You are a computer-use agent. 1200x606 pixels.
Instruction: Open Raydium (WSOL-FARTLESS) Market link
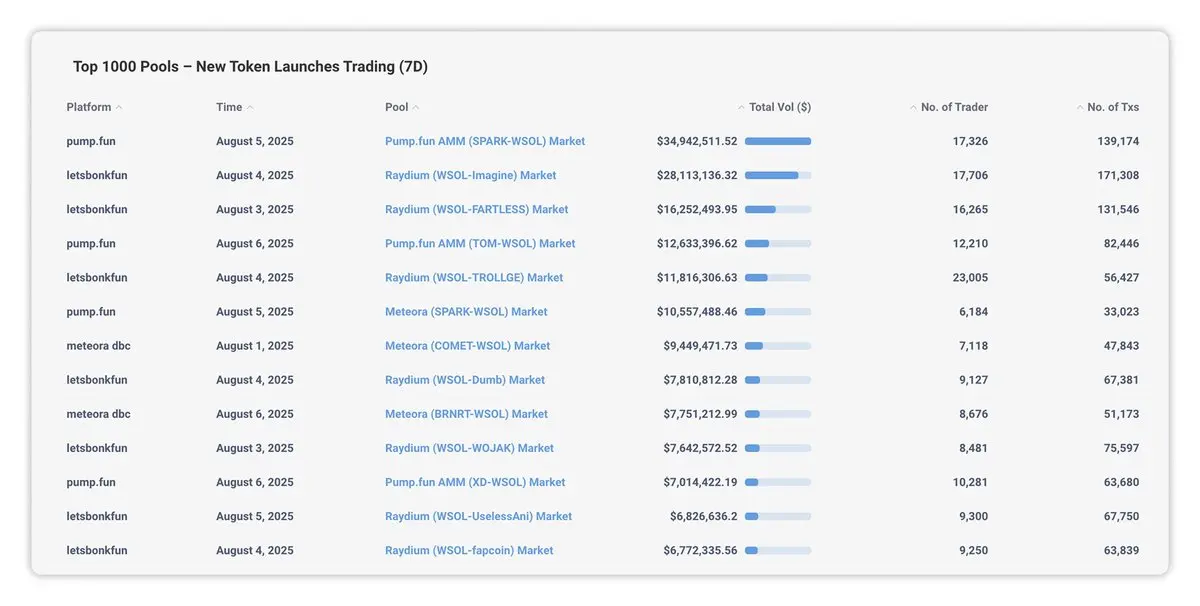point(477,210)
